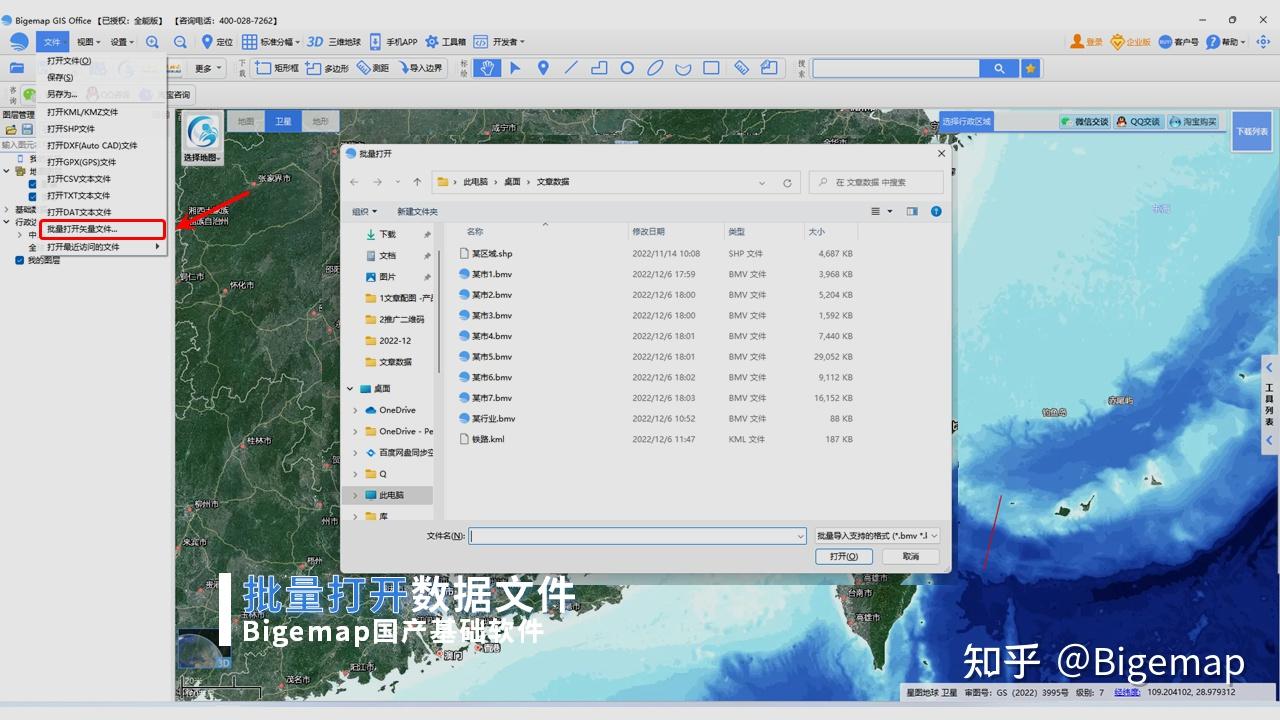Click the file name input field
The image size is (1280, 720).
click(630, 536)
